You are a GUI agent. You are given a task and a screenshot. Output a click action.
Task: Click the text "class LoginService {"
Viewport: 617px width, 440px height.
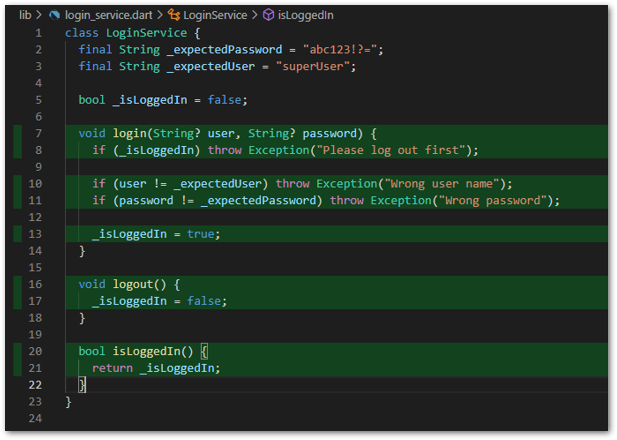click(133, 33)
